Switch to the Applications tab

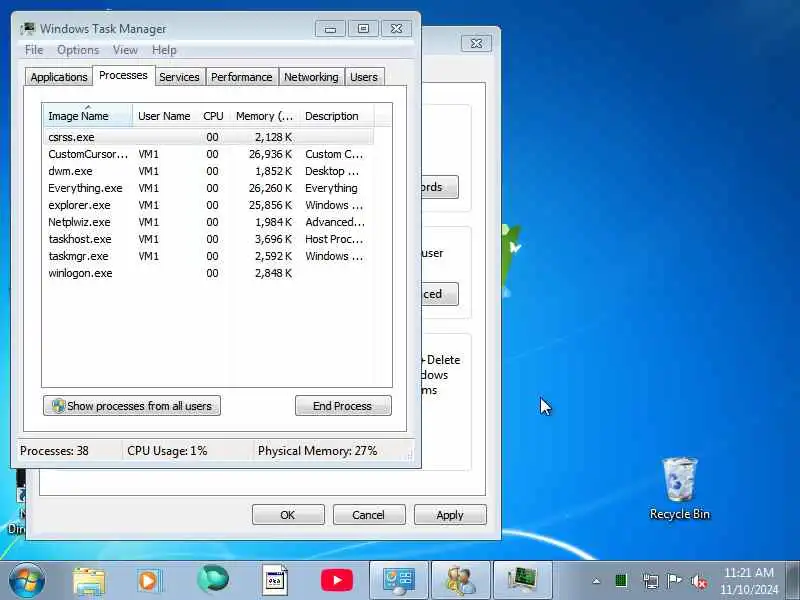tap(59, 77)
